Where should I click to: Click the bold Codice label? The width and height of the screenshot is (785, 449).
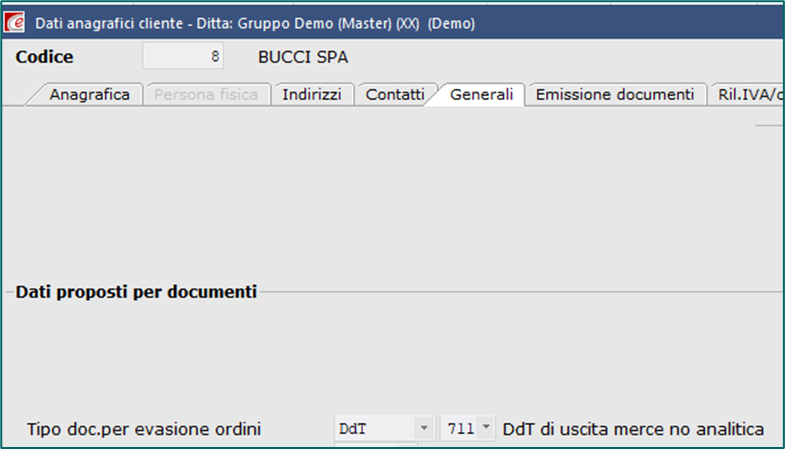[44, 57]
